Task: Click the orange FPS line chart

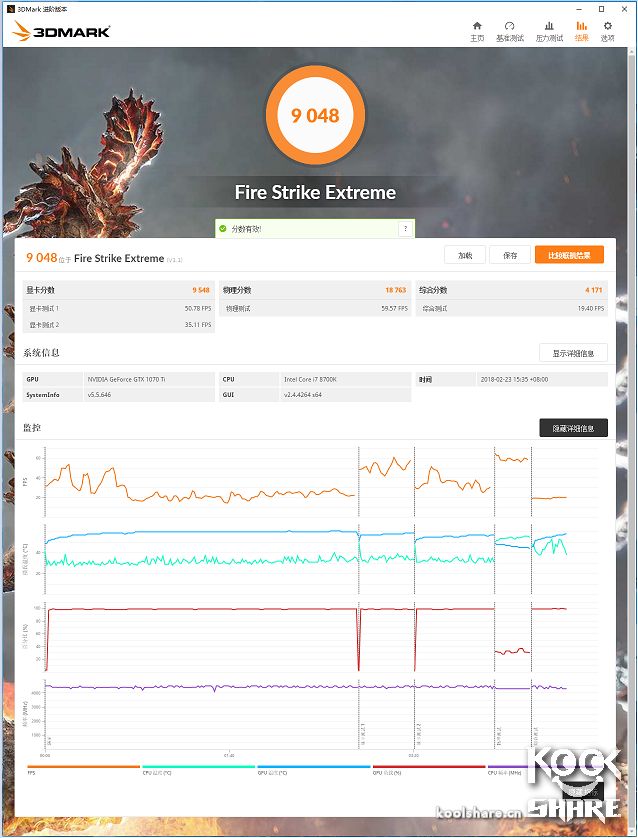Action: point(306,482)
